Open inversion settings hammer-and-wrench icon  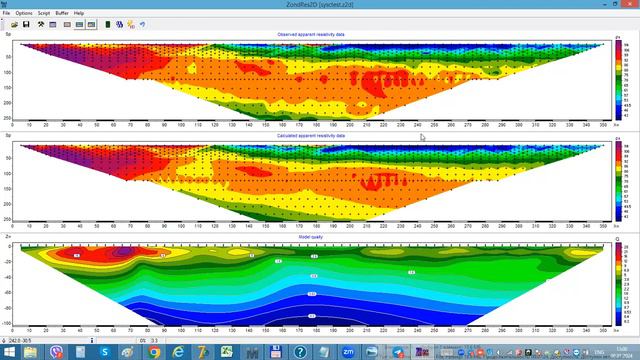[41, 24]
